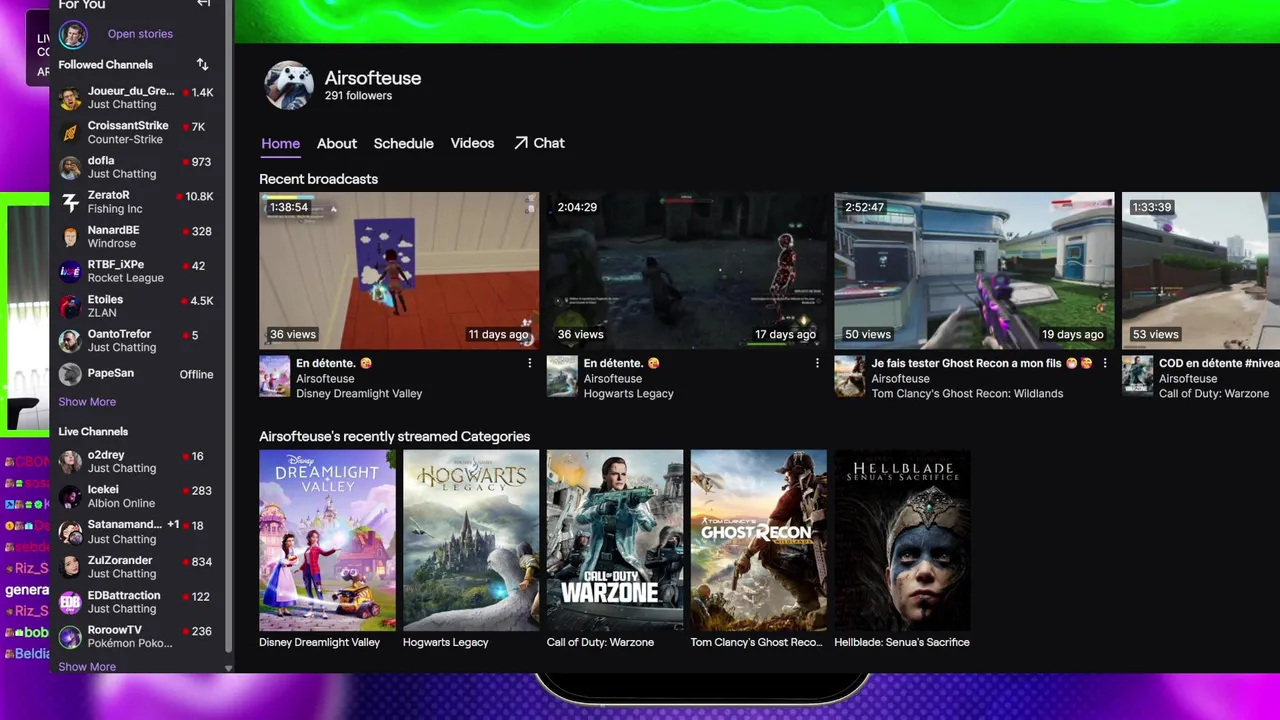The height and width of the screenshot is (720, 1280).
Task: Click Recent broadcasts heading
Action: point(318,179)
